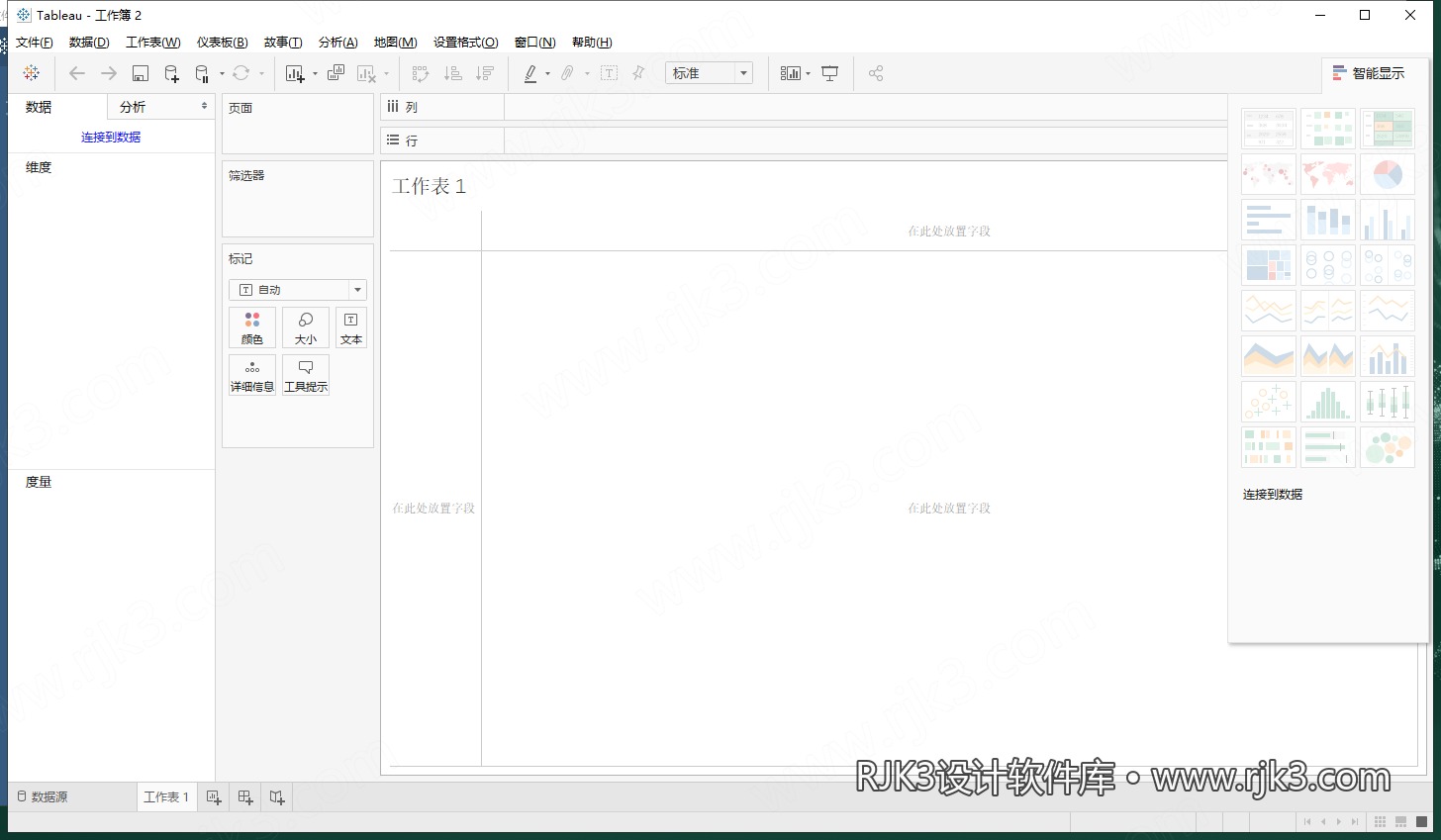Switch to show filmstrip view icon
The image size is (1441, 840).
click(x=1400, y=822)
